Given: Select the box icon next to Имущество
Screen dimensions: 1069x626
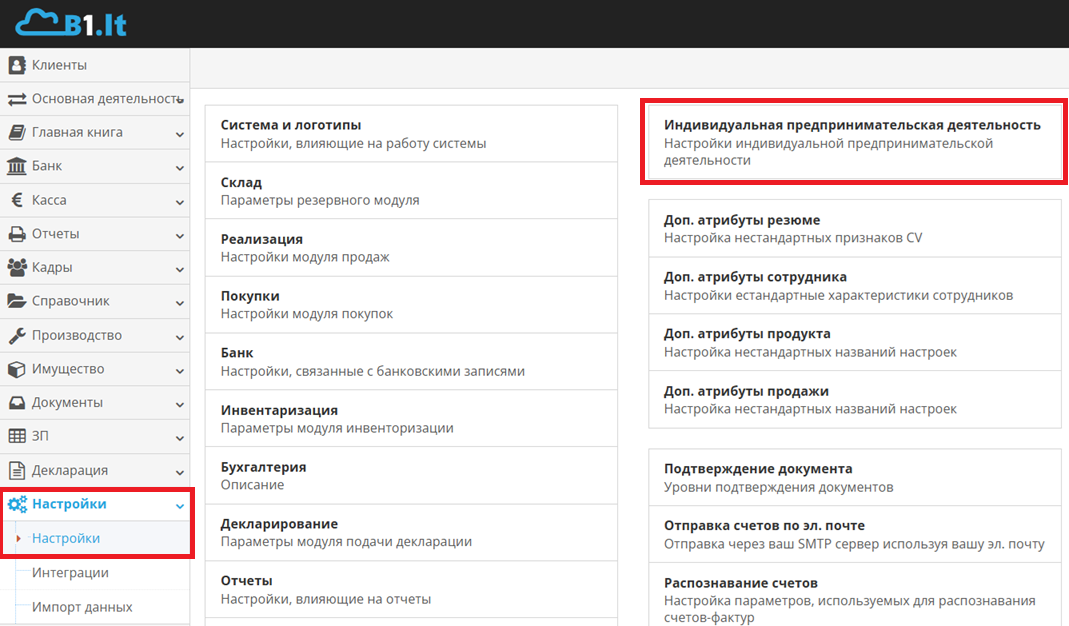Looking at the screenshot, I should click(15, 369).
